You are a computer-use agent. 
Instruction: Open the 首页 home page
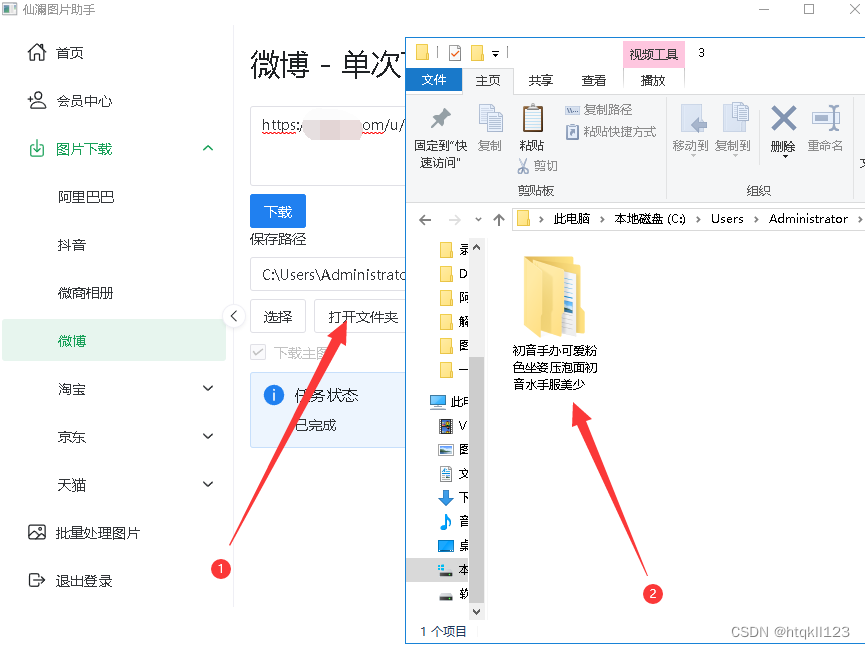56,53
